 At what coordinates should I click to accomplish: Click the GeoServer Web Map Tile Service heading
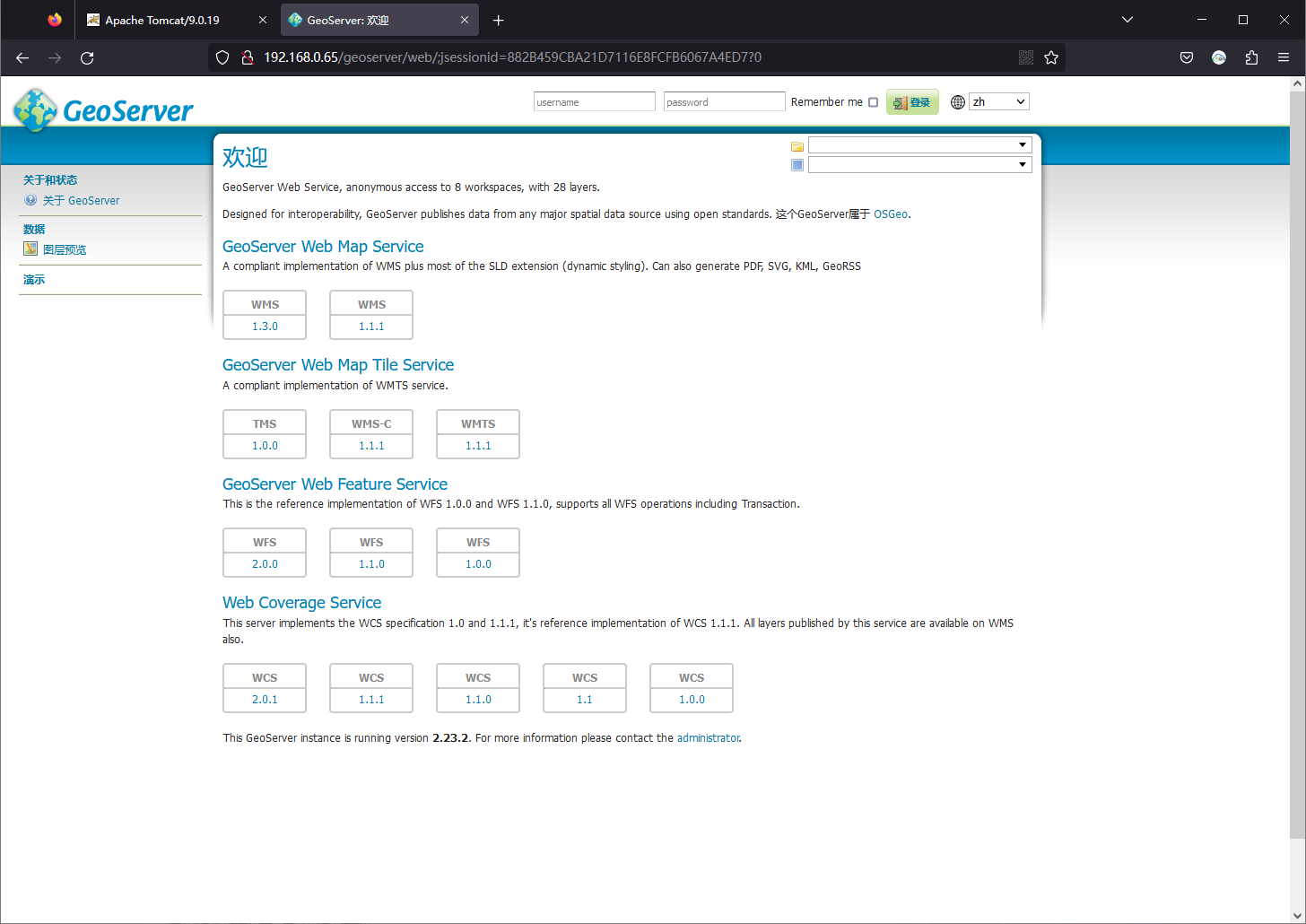click(x=338, y=365)
